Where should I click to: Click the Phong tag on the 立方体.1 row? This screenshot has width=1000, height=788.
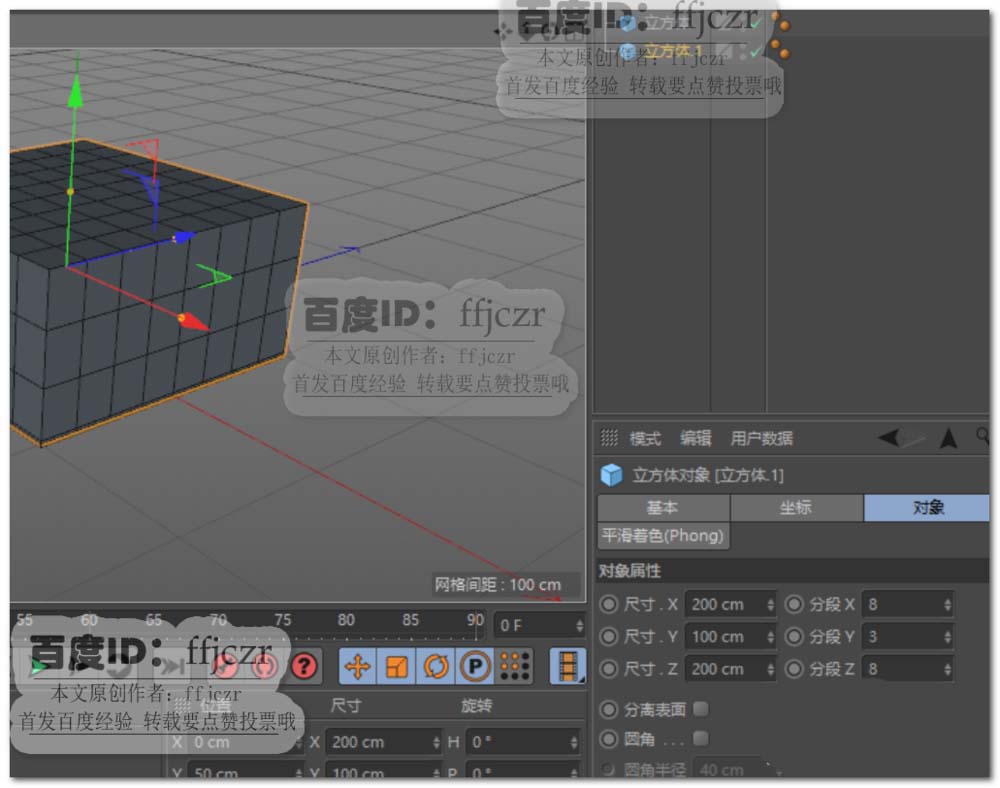coord(779,50)
